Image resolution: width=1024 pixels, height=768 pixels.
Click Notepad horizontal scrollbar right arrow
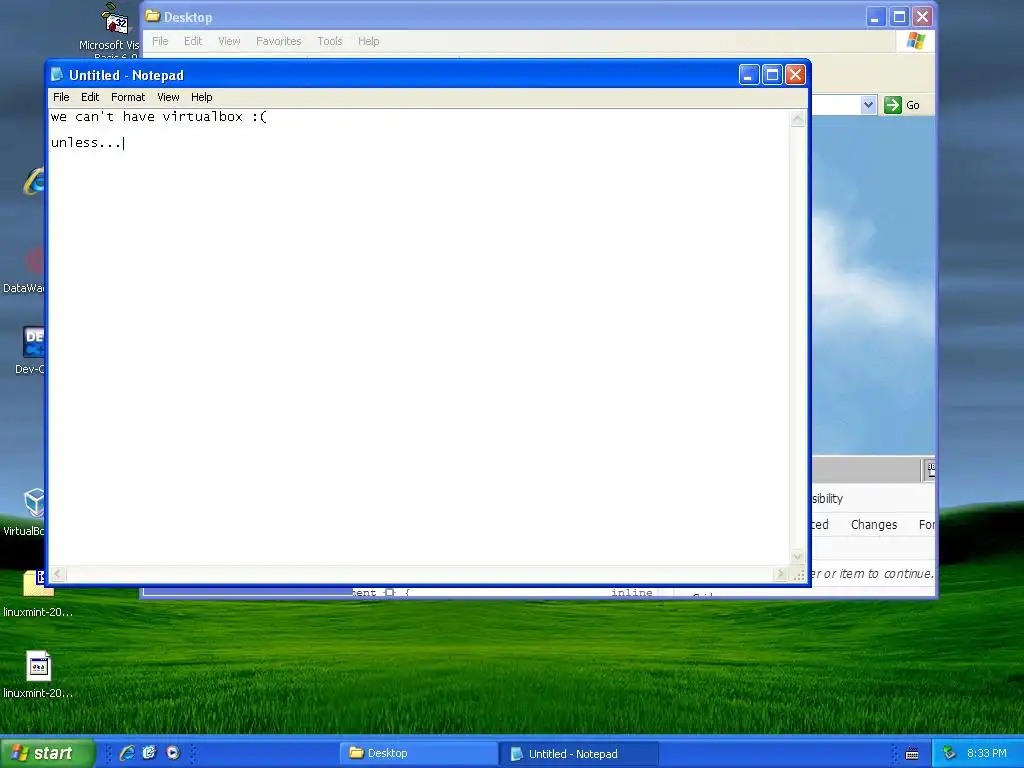pyautogui.click(x=780, y=573)
